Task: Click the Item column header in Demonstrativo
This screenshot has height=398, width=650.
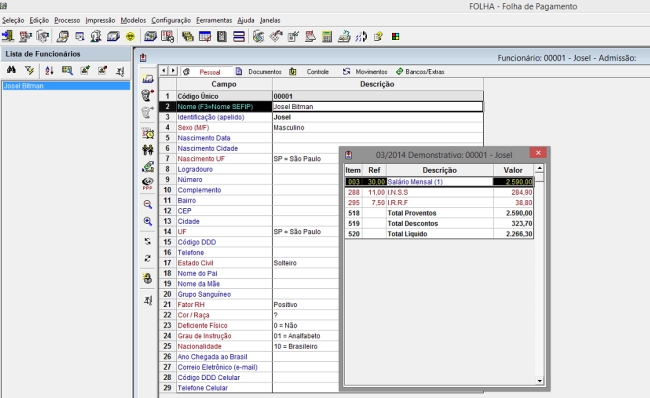Action: point(353,170)
